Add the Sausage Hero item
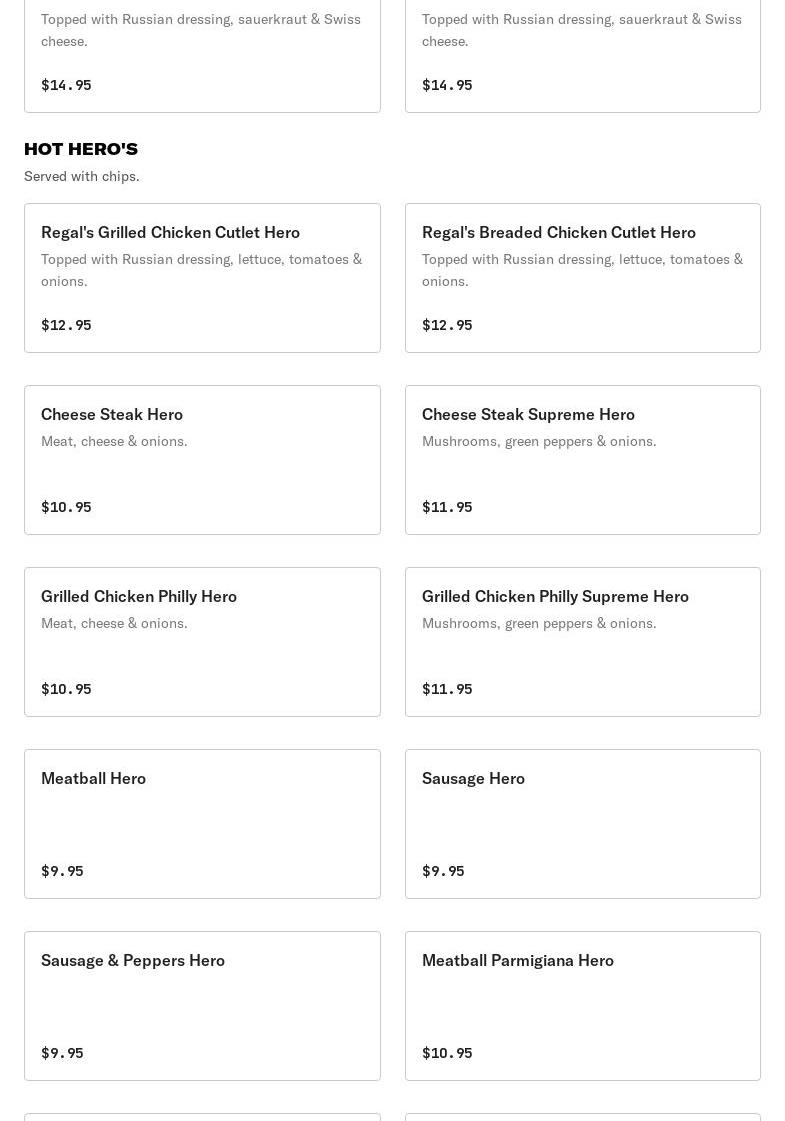Screen dimensions: 785x1121 (583, 824)
